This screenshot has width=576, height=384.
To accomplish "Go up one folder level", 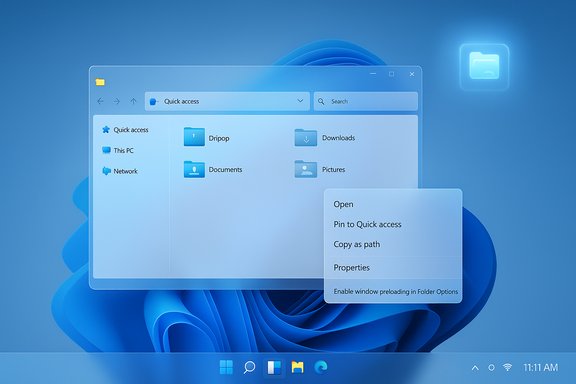I will tap(133, 101).
